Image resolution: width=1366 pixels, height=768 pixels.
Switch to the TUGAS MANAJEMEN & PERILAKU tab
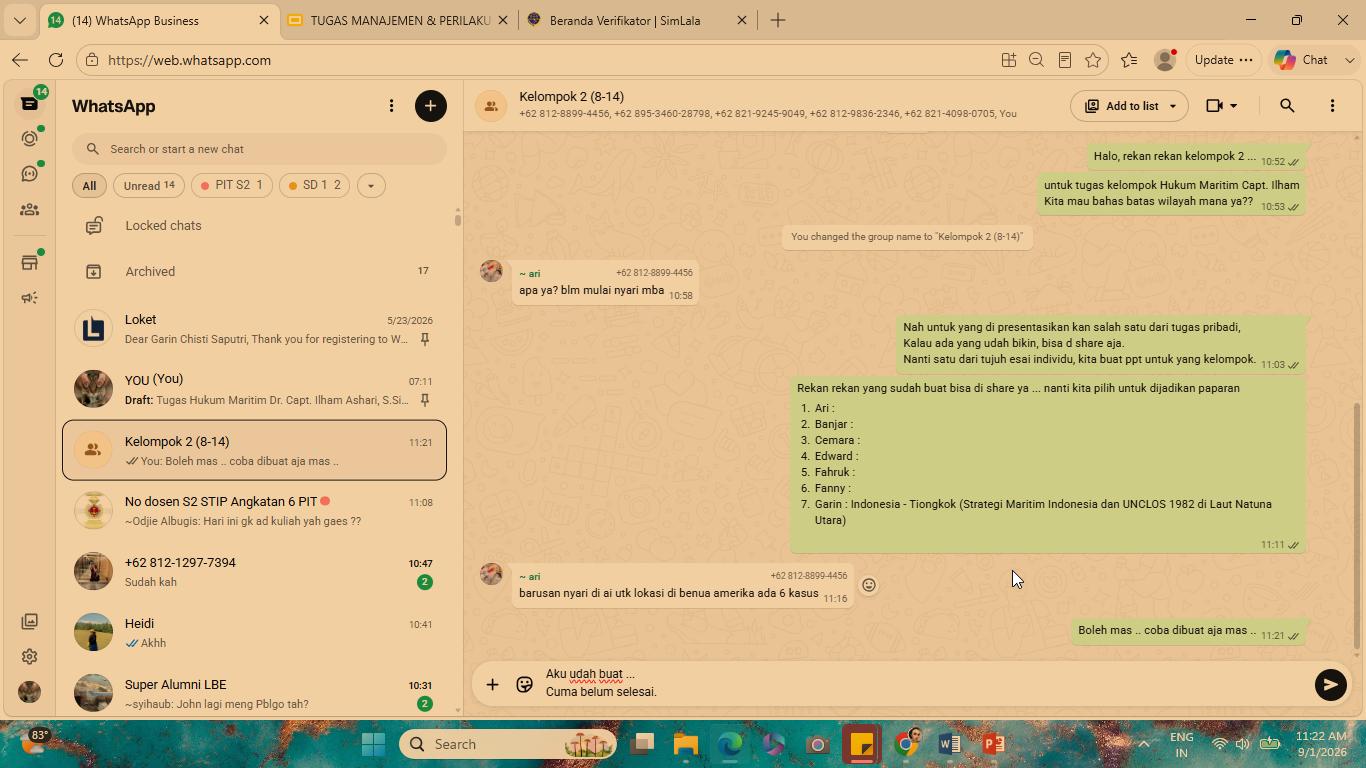pos(399,20)
